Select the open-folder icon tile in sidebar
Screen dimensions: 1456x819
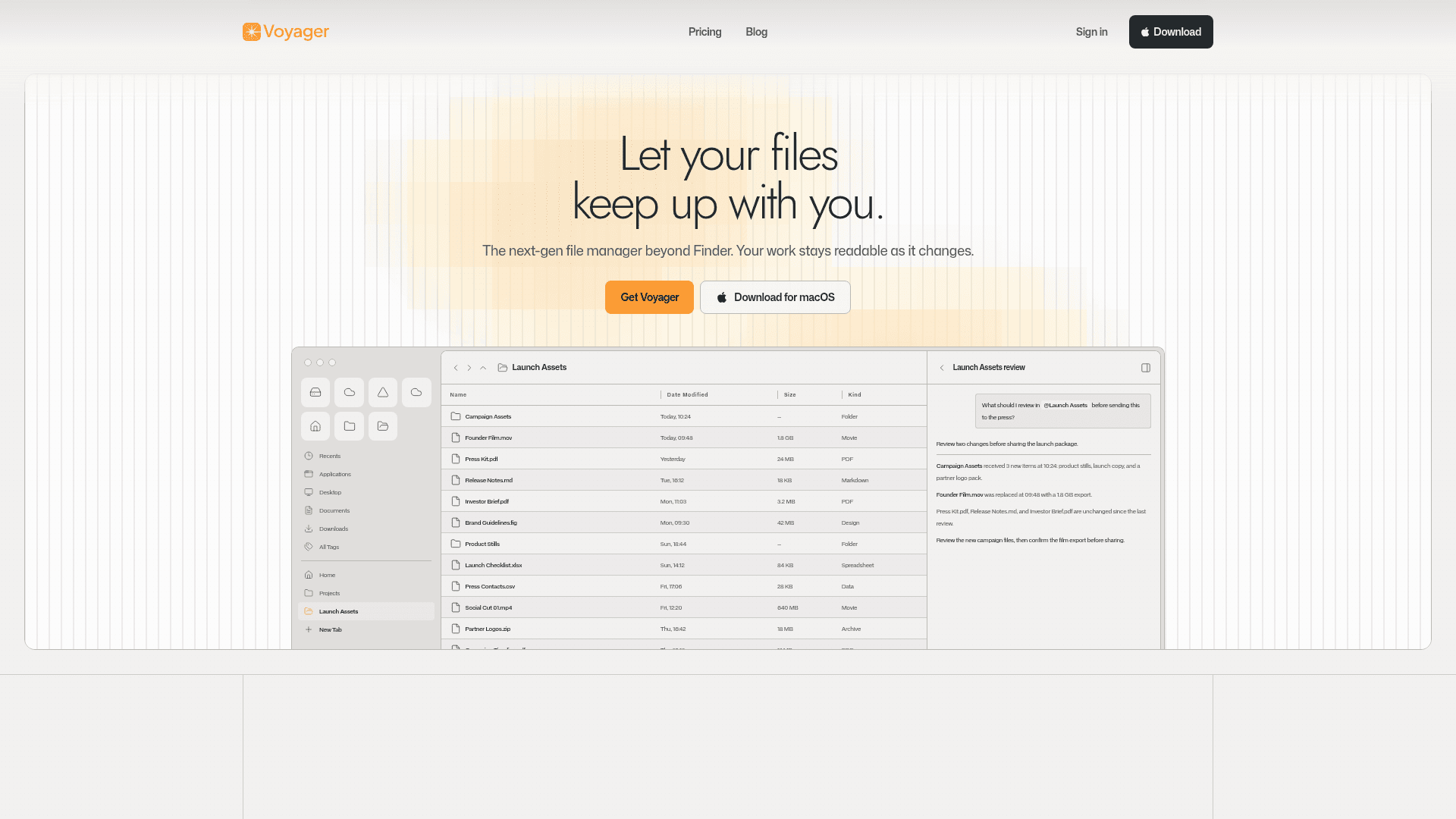point(383,426)
